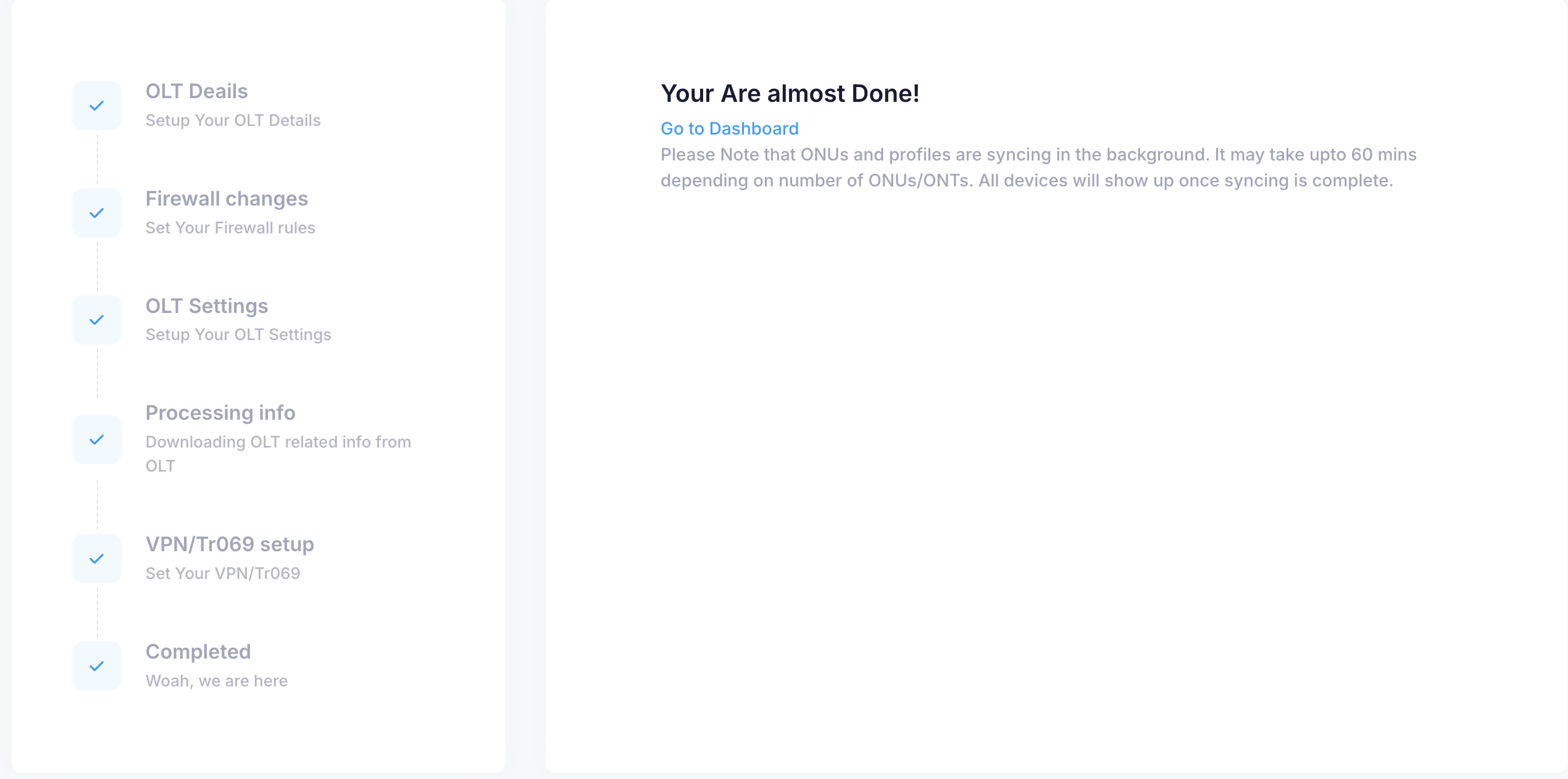
Task: Click the OLT Settings step checkmark icon
Action: point(97,320)
